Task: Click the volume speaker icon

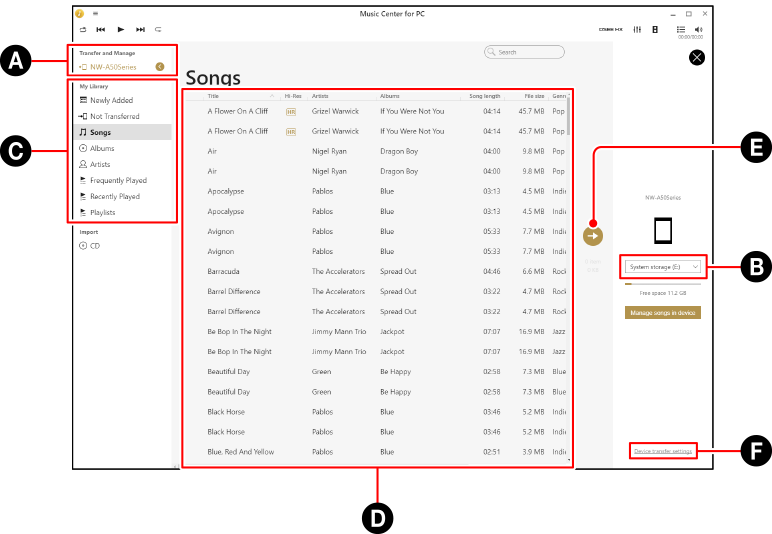Action: tap(698, 30)
